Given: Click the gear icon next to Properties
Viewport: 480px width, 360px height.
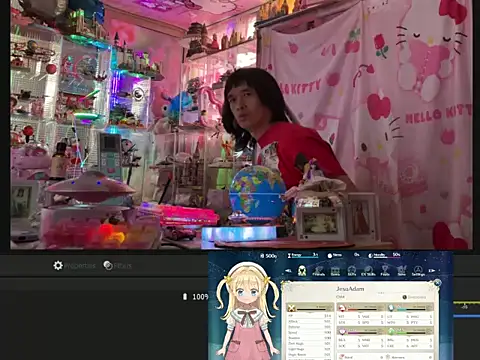Looking at the screenshot, I should (58, 266).
